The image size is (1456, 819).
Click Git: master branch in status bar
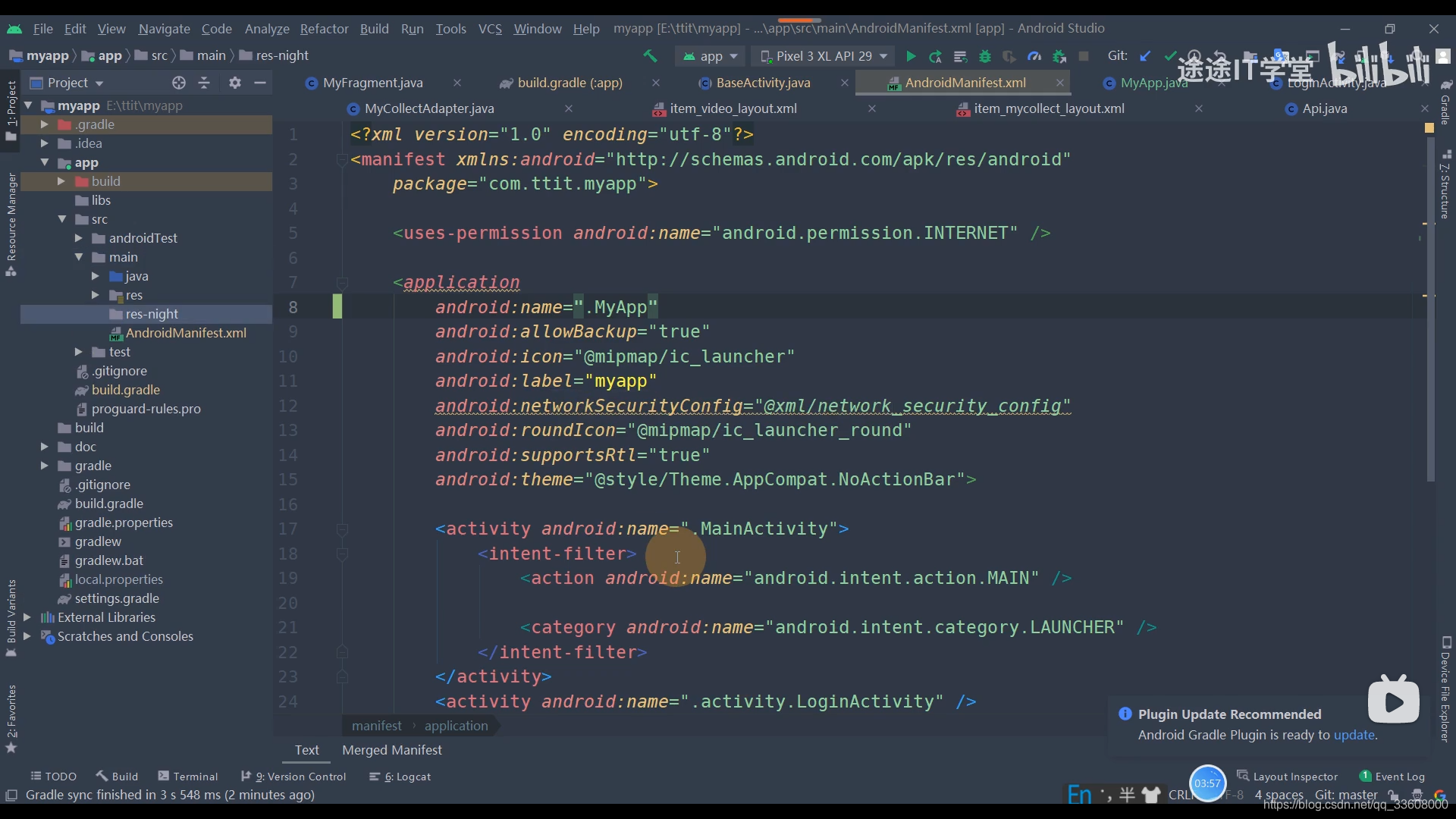click(x=1346, y=795)
